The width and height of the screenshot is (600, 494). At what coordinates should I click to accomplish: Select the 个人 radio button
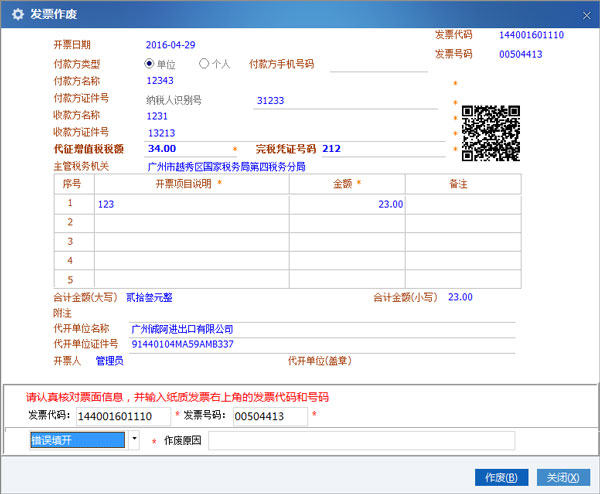(x=205, y=64)
